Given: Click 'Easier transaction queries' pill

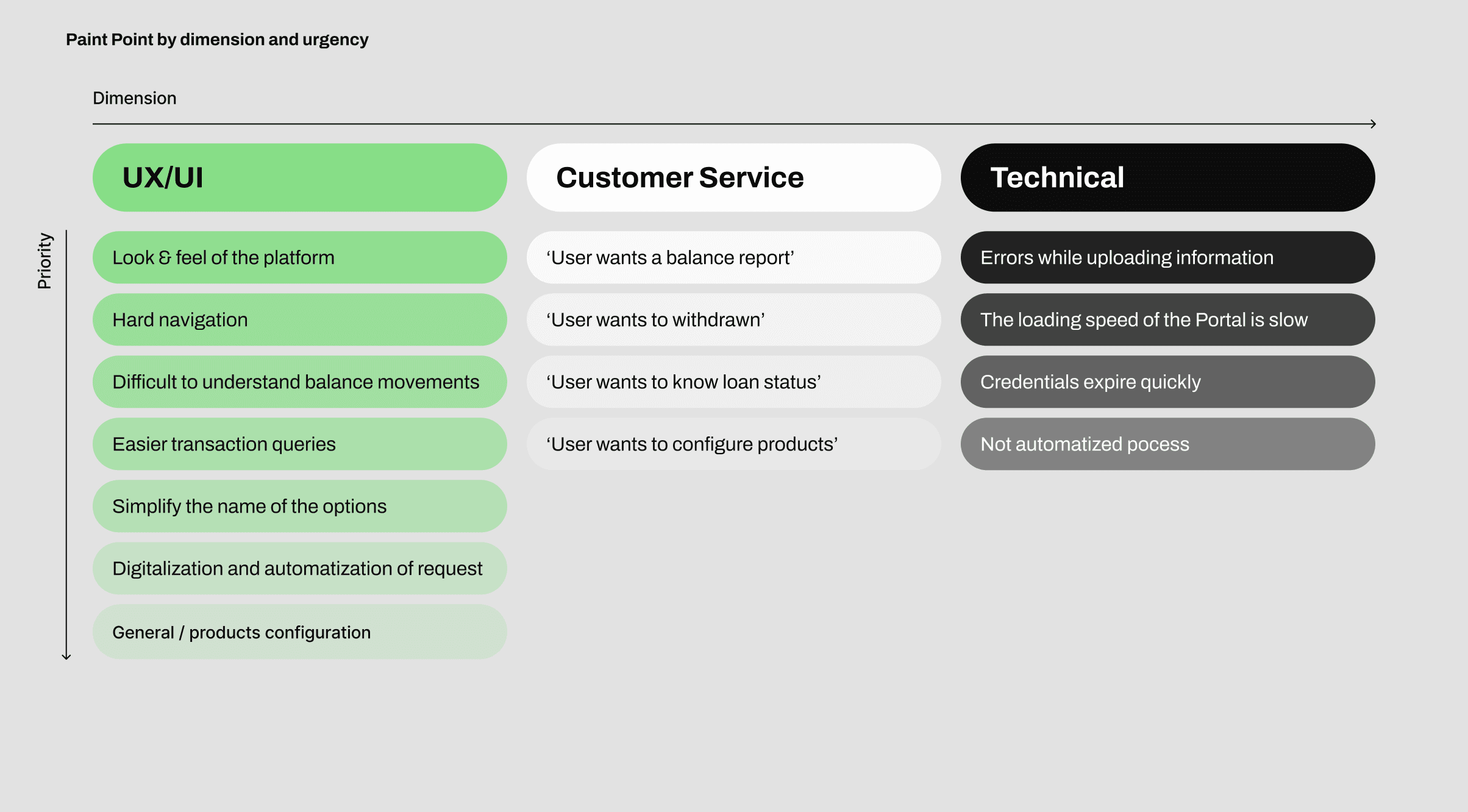Looking at the screenshot, I should (x=299, y=444).
